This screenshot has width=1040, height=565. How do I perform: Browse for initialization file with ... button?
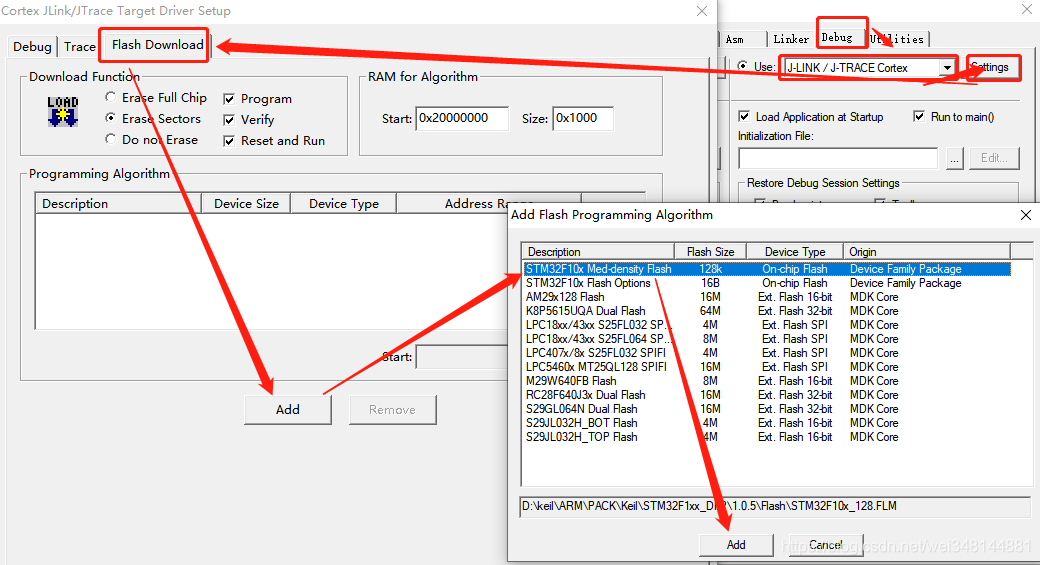coord(954,158)
